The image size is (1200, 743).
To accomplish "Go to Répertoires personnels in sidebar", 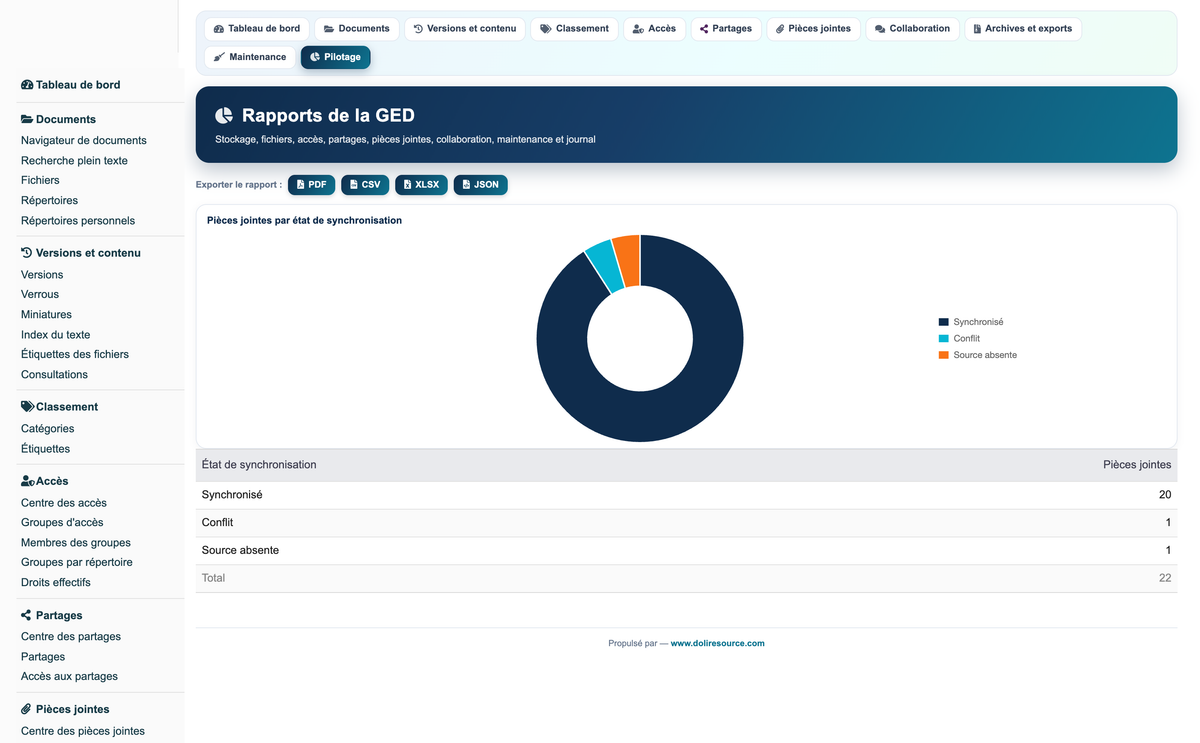I will 78,221.
